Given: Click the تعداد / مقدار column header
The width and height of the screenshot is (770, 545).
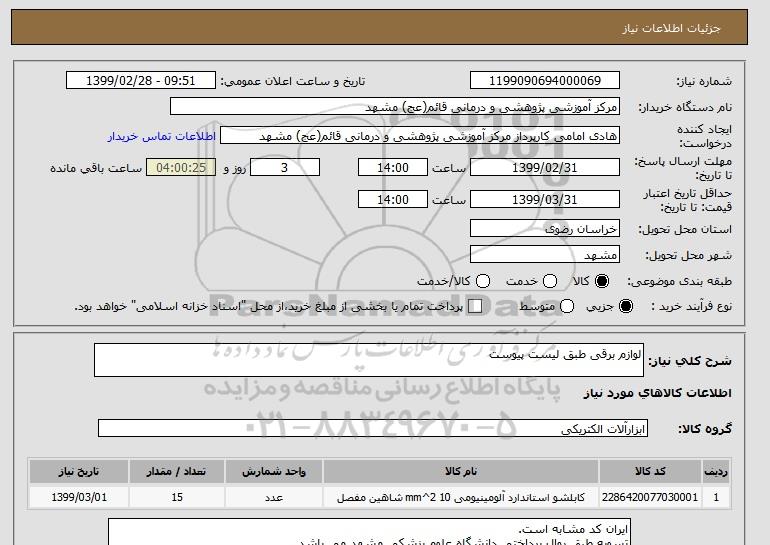Looking at the screenshot, I should pos(177,471).
